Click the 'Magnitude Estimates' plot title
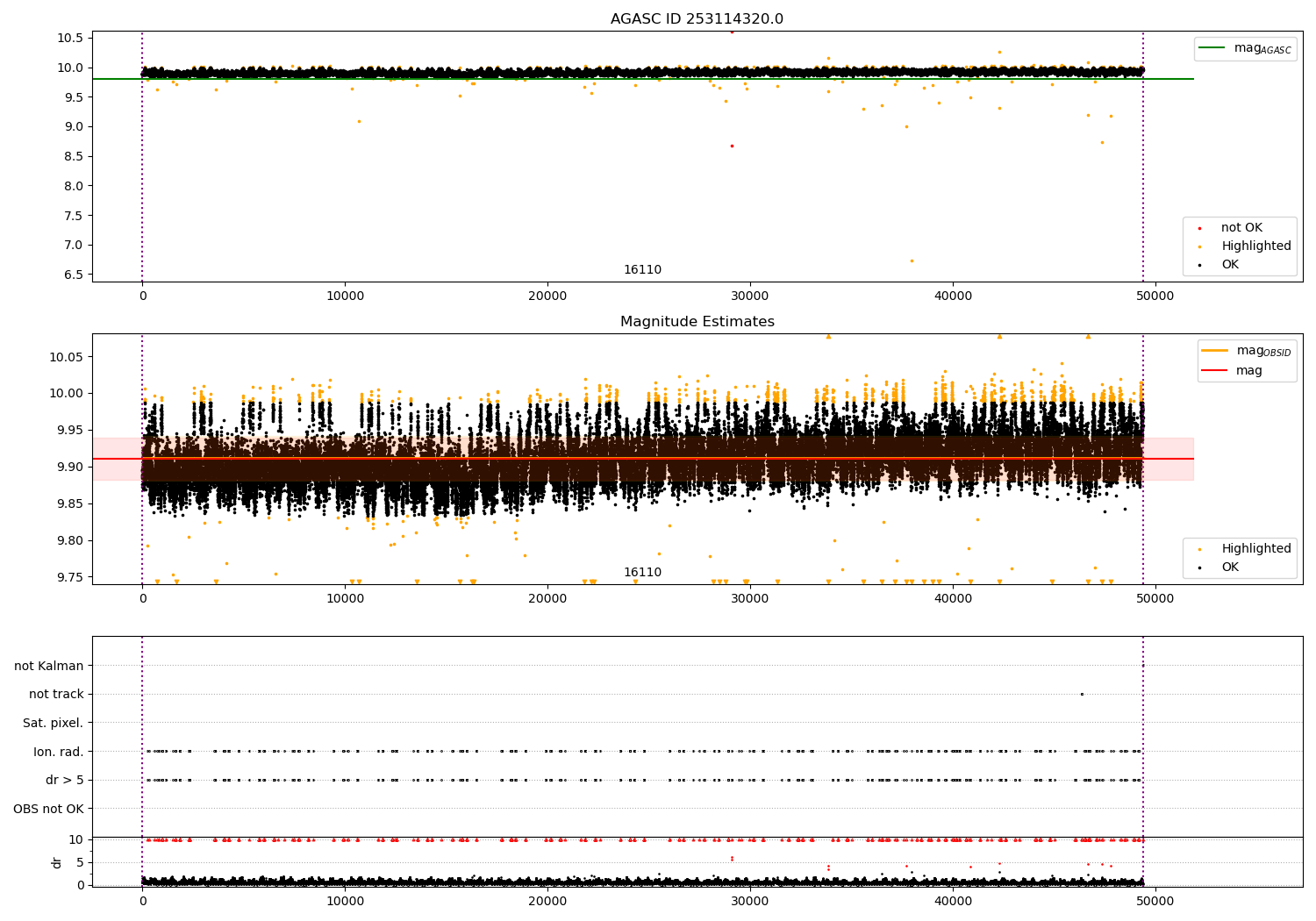Screen dimensions: 1316x921 (697, 322)
